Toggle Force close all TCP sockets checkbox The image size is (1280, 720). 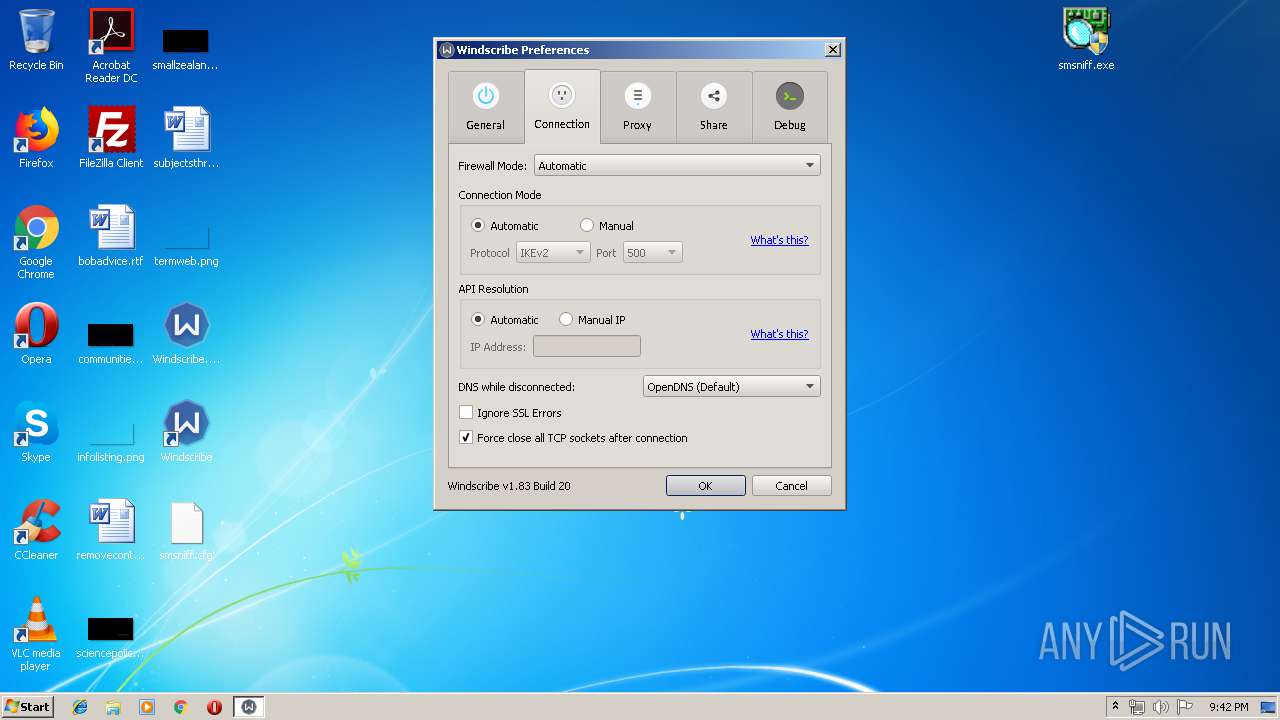tap(573, 438)
